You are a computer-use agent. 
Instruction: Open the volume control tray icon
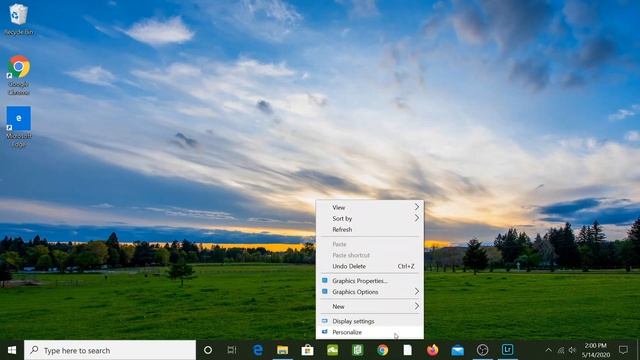coord(572,350)
